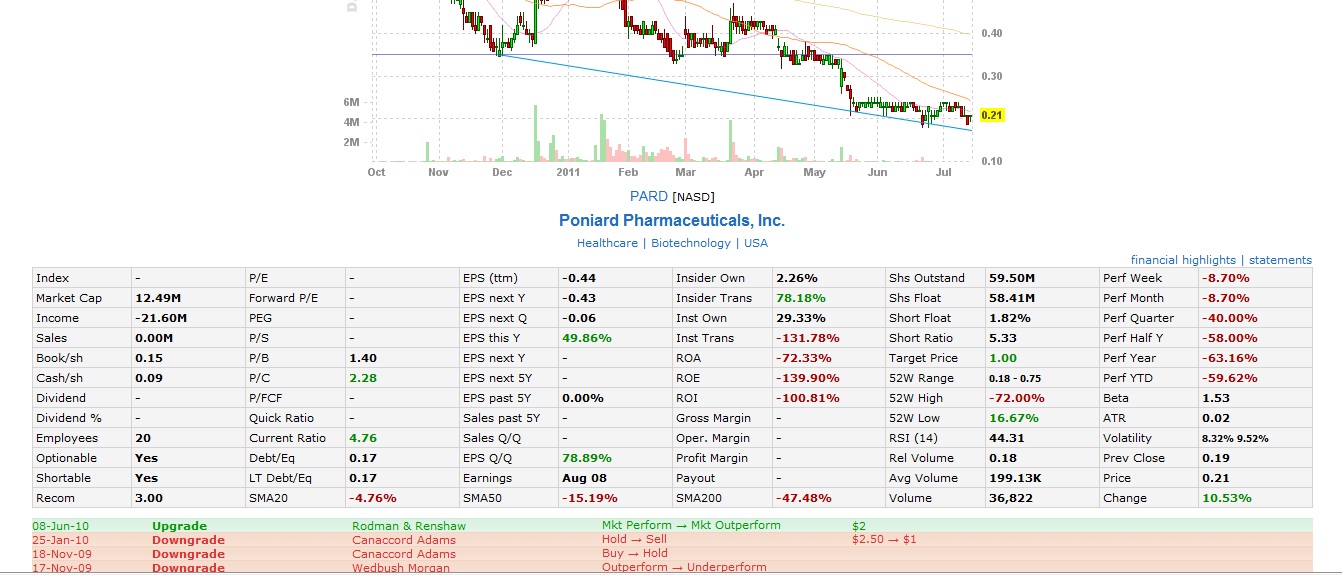Click the Volatility value 8.32% 9.52%

[1234, 438]
